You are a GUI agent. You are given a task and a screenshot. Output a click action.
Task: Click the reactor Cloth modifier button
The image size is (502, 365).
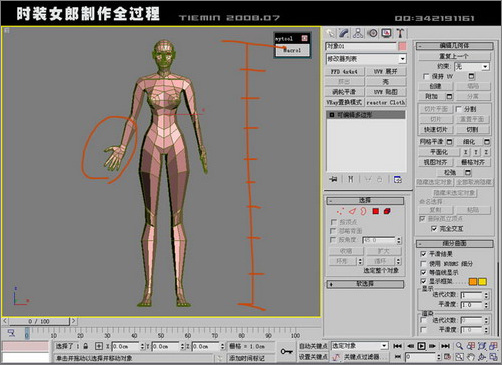point(386,102)
